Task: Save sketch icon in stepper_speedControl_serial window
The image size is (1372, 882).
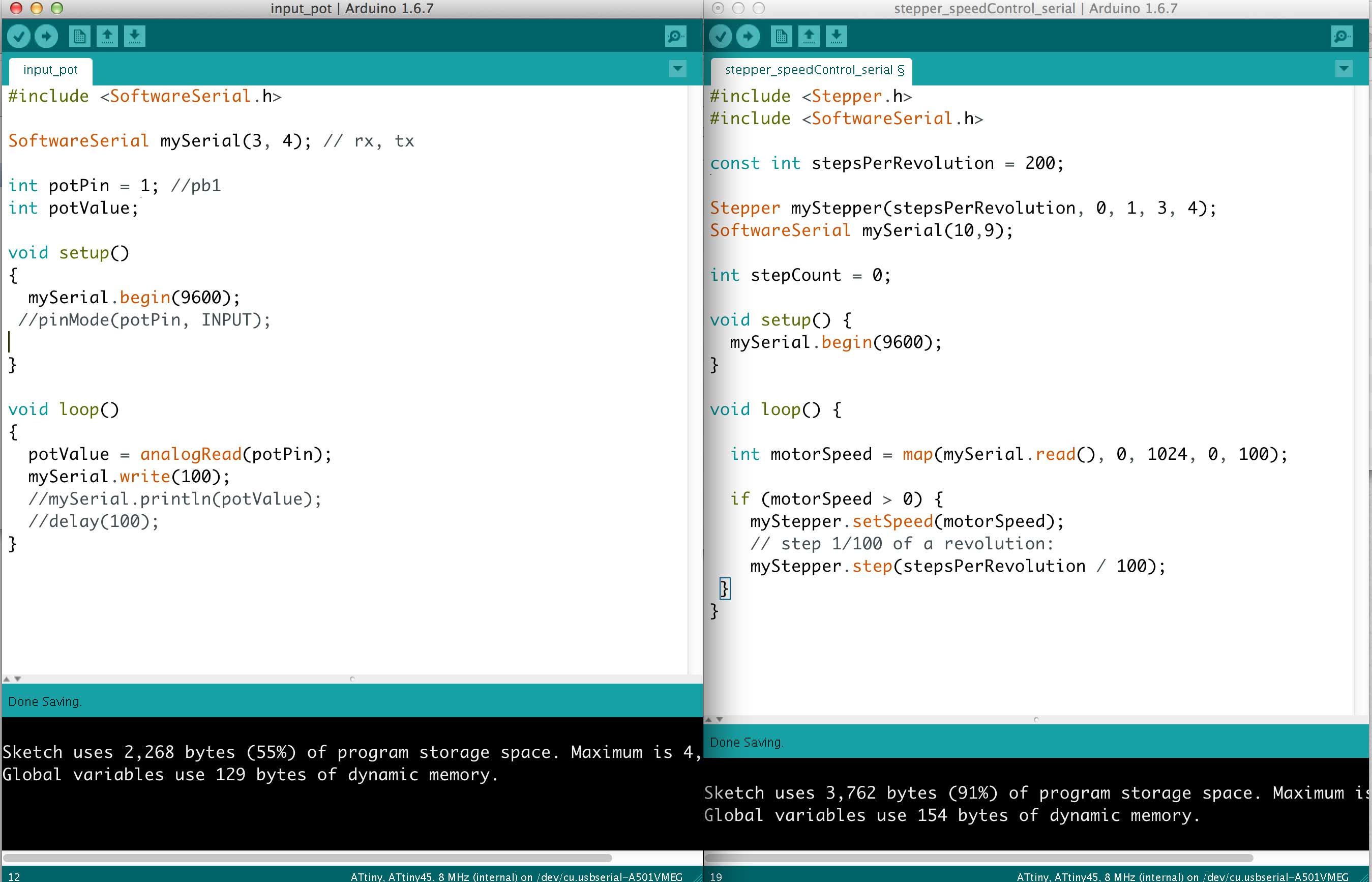Action: [836, 37]
